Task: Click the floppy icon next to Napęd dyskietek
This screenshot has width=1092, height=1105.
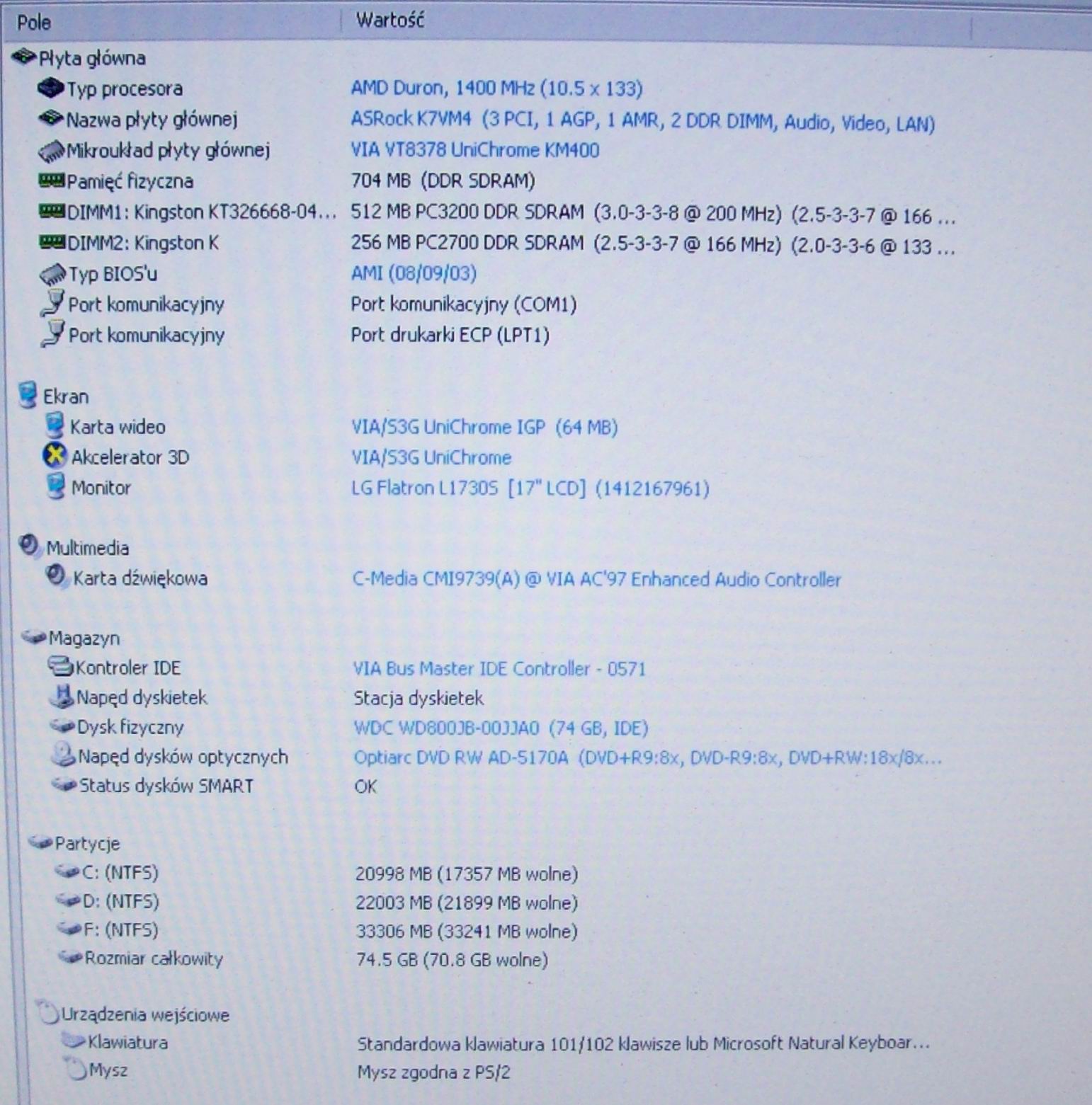Action: [62, 697]
